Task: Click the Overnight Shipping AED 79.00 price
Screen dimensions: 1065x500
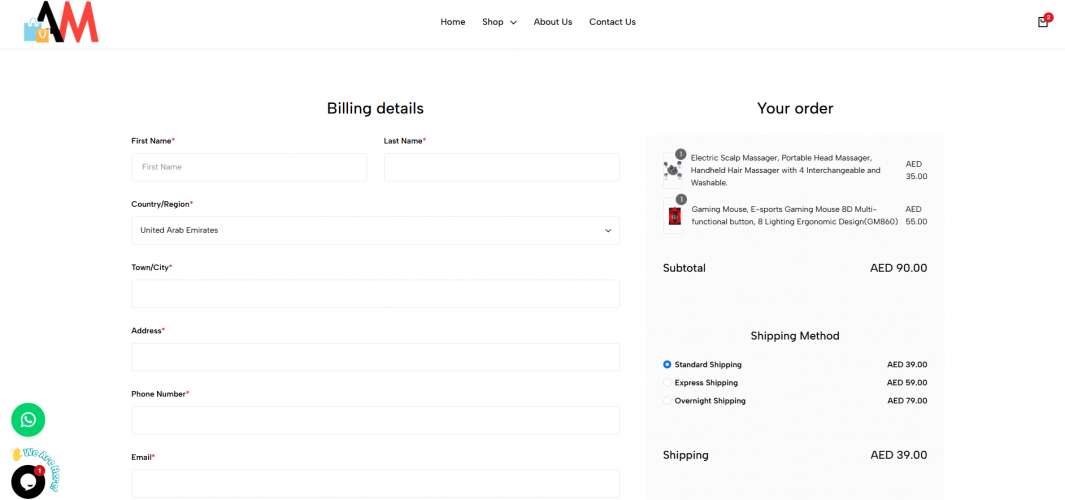Action: coord(907,401)
